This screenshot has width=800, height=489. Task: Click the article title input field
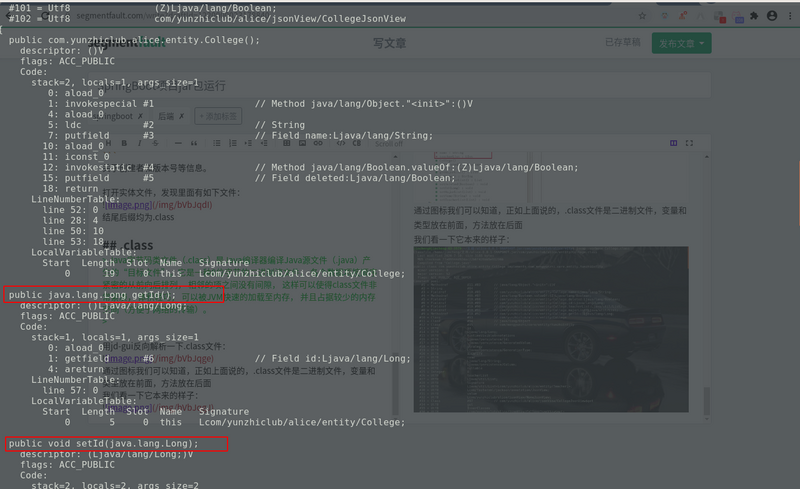point(400,85)
